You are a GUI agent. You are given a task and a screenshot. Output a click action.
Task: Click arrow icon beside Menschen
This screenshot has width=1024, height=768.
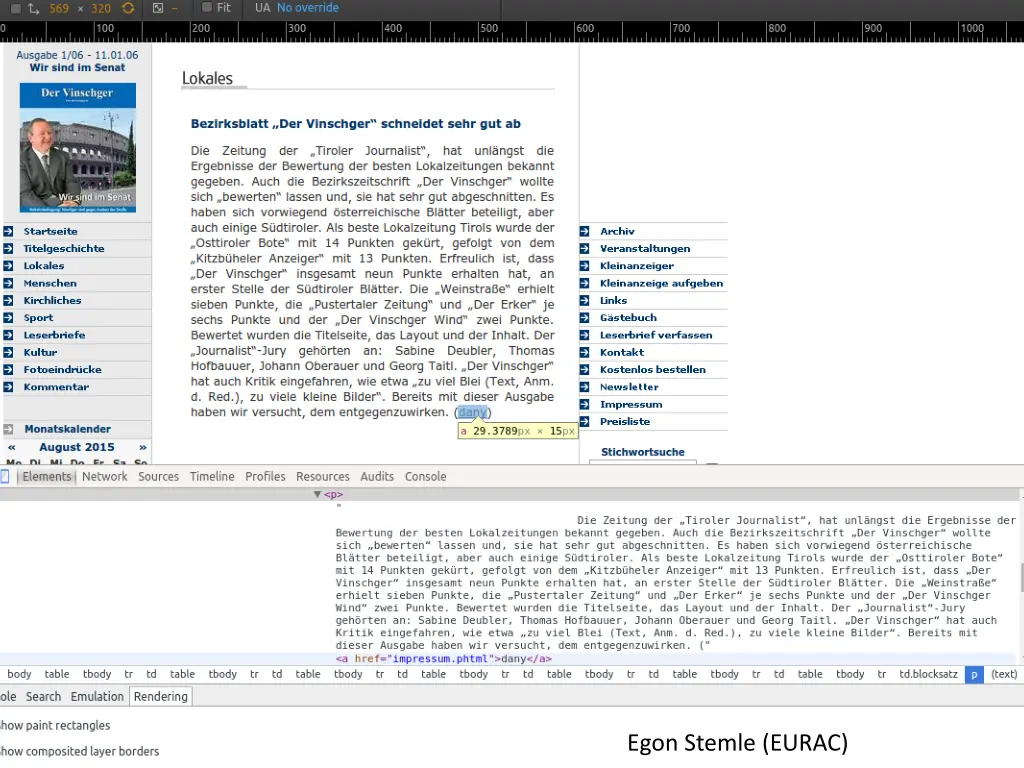pos(8,283)
